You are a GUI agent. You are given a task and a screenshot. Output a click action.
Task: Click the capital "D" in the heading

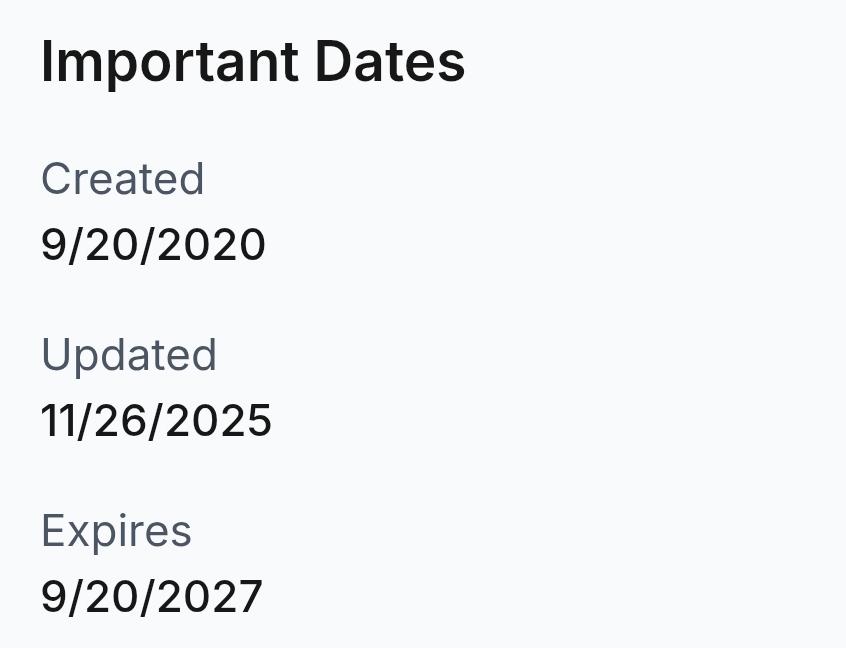[x=331, y=63]
